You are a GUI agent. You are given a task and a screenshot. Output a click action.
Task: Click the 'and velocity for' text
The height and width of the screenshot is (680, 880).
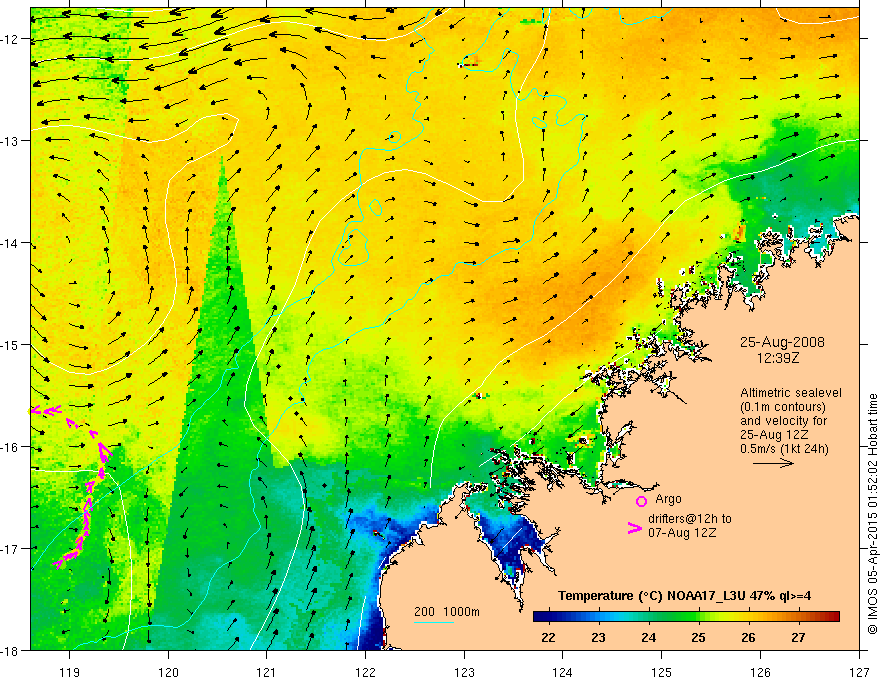click(x=783, y=421)
